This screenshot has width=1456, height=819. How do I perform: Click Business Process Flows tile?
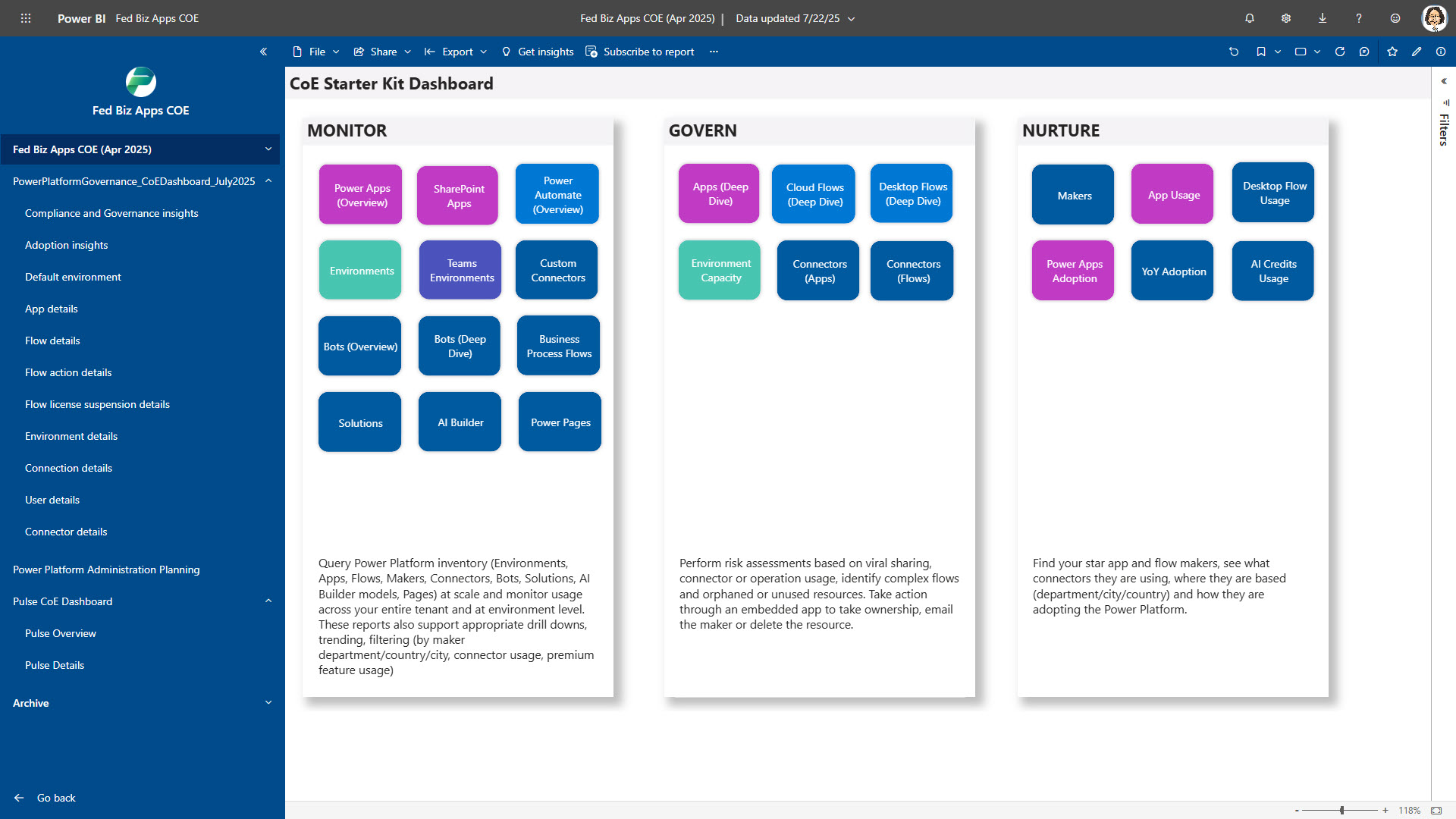[x=559, y=346]
